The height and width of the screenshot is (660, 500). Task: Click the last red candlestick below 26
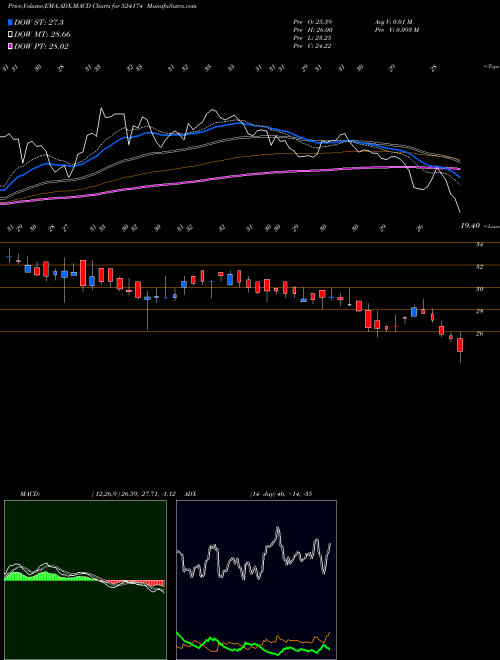(x=460, y=345)
